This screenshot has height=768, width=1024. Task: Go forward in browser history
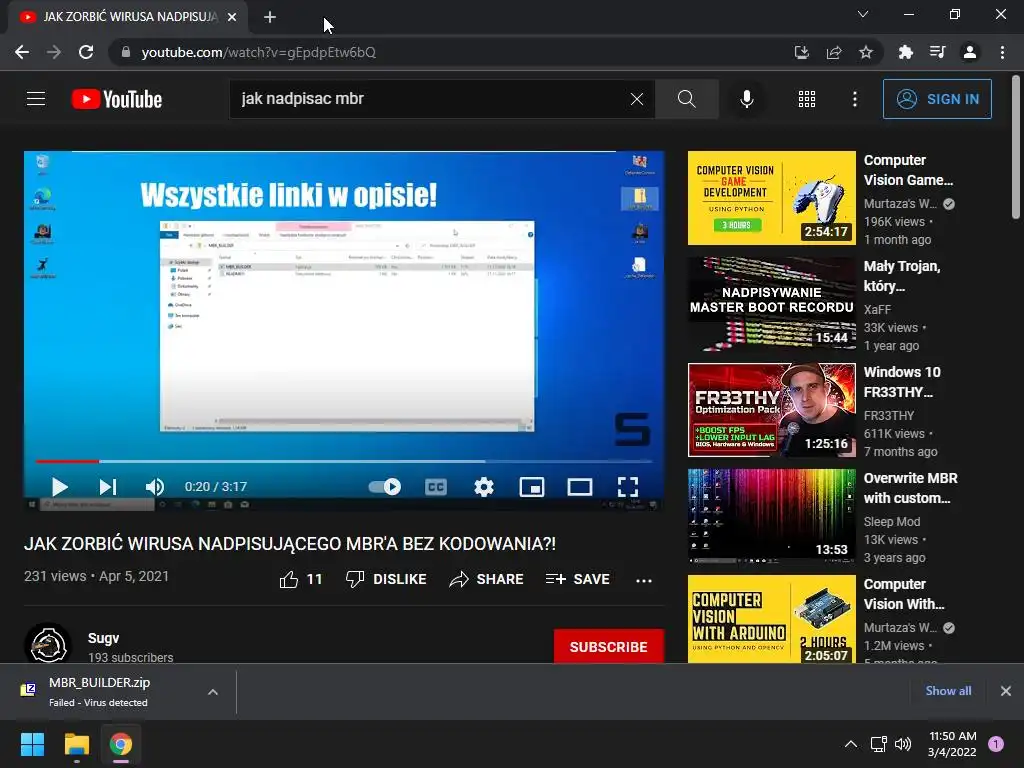click(54, 52)
